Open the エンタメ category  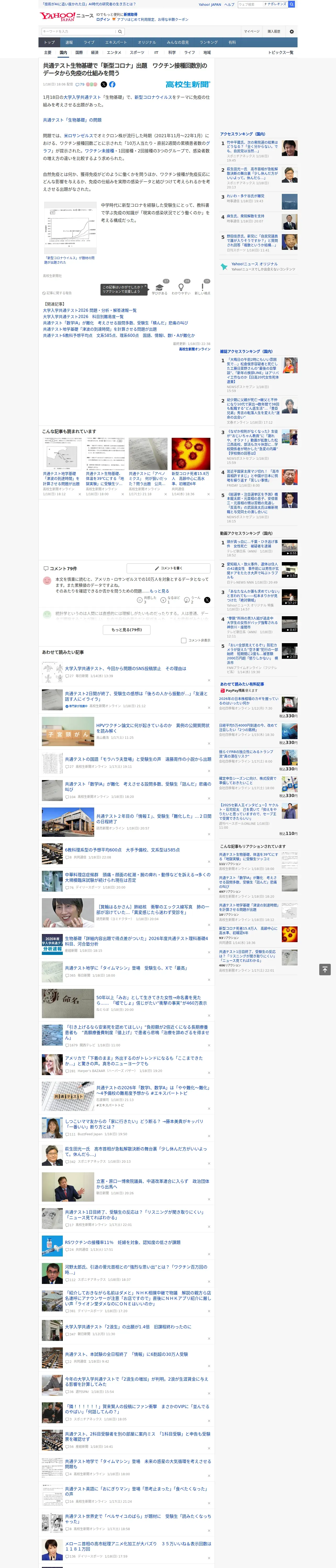pyautogui.click(x=114, y=52)
